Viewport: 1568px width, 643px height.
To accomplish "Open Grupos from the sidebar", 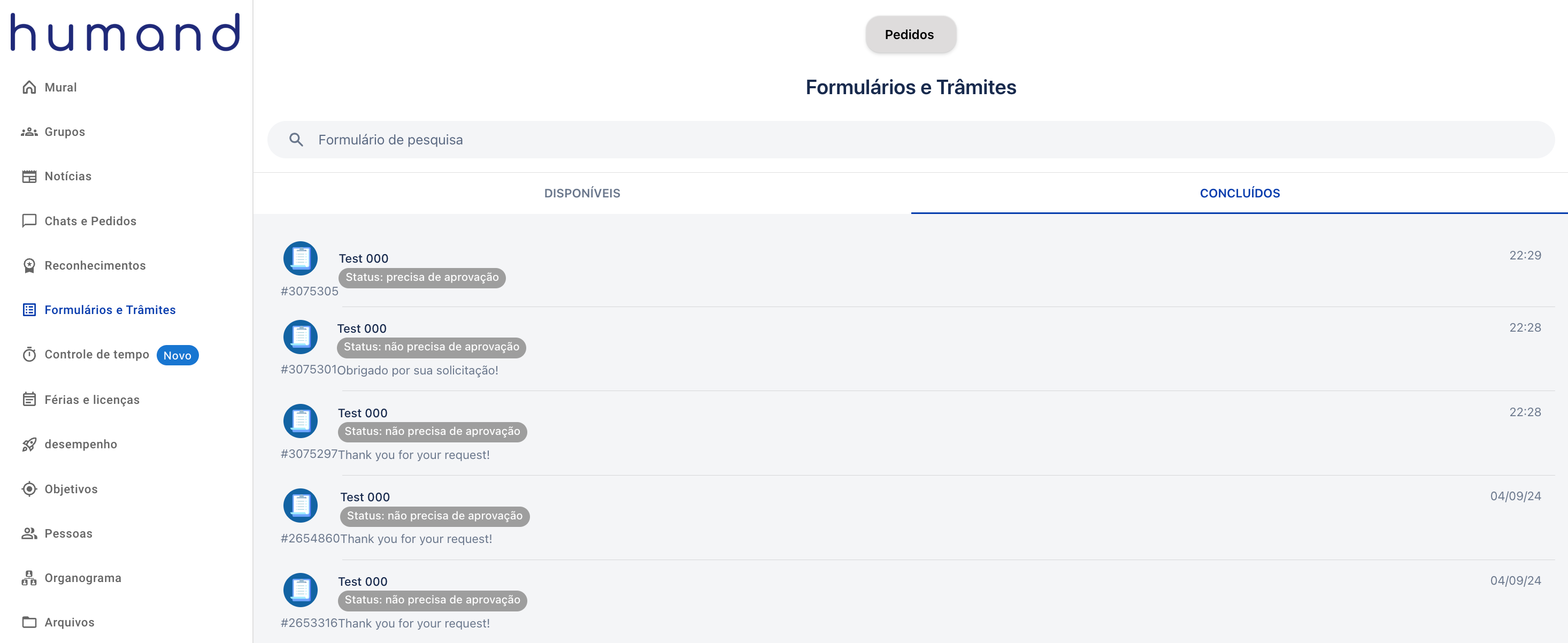I will [65, 132].
